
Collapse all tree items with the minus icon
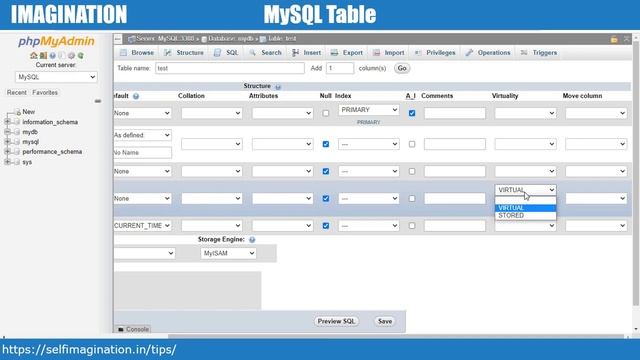tap(98, 101)
